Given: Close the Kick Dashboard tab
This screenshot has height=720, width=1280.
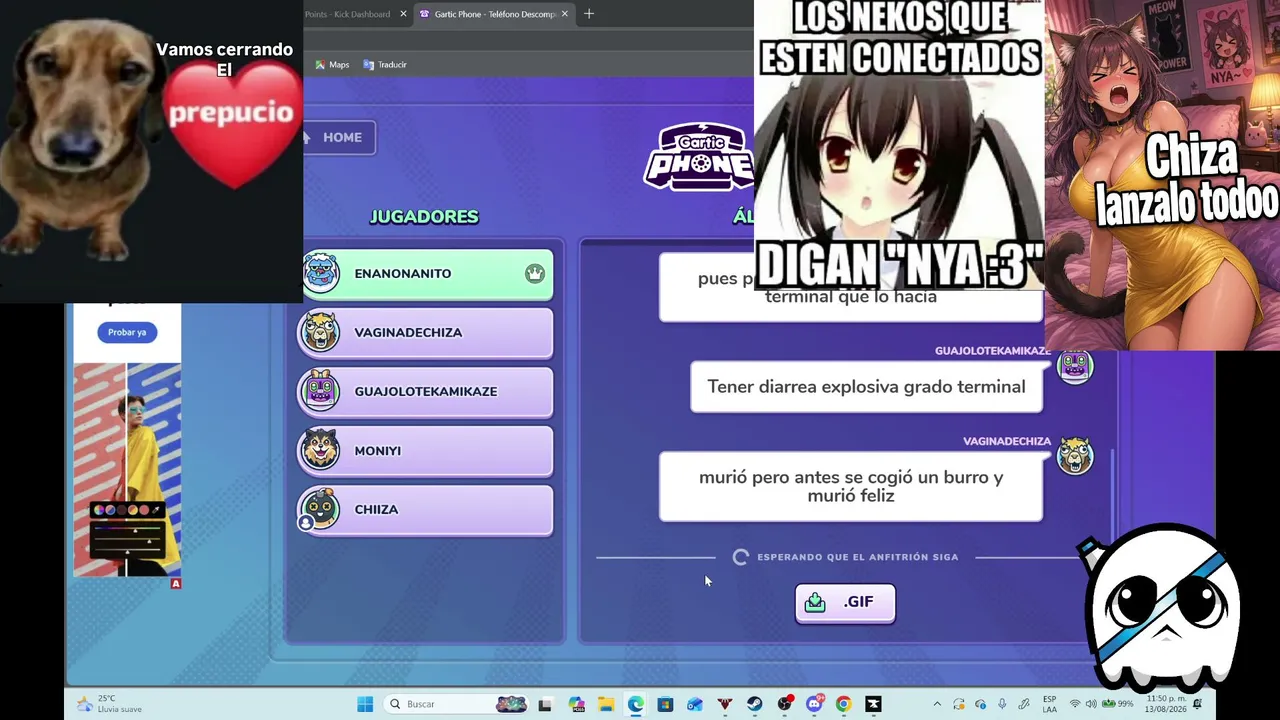Looking at the screenshot, I should click(x=404, y=14).
